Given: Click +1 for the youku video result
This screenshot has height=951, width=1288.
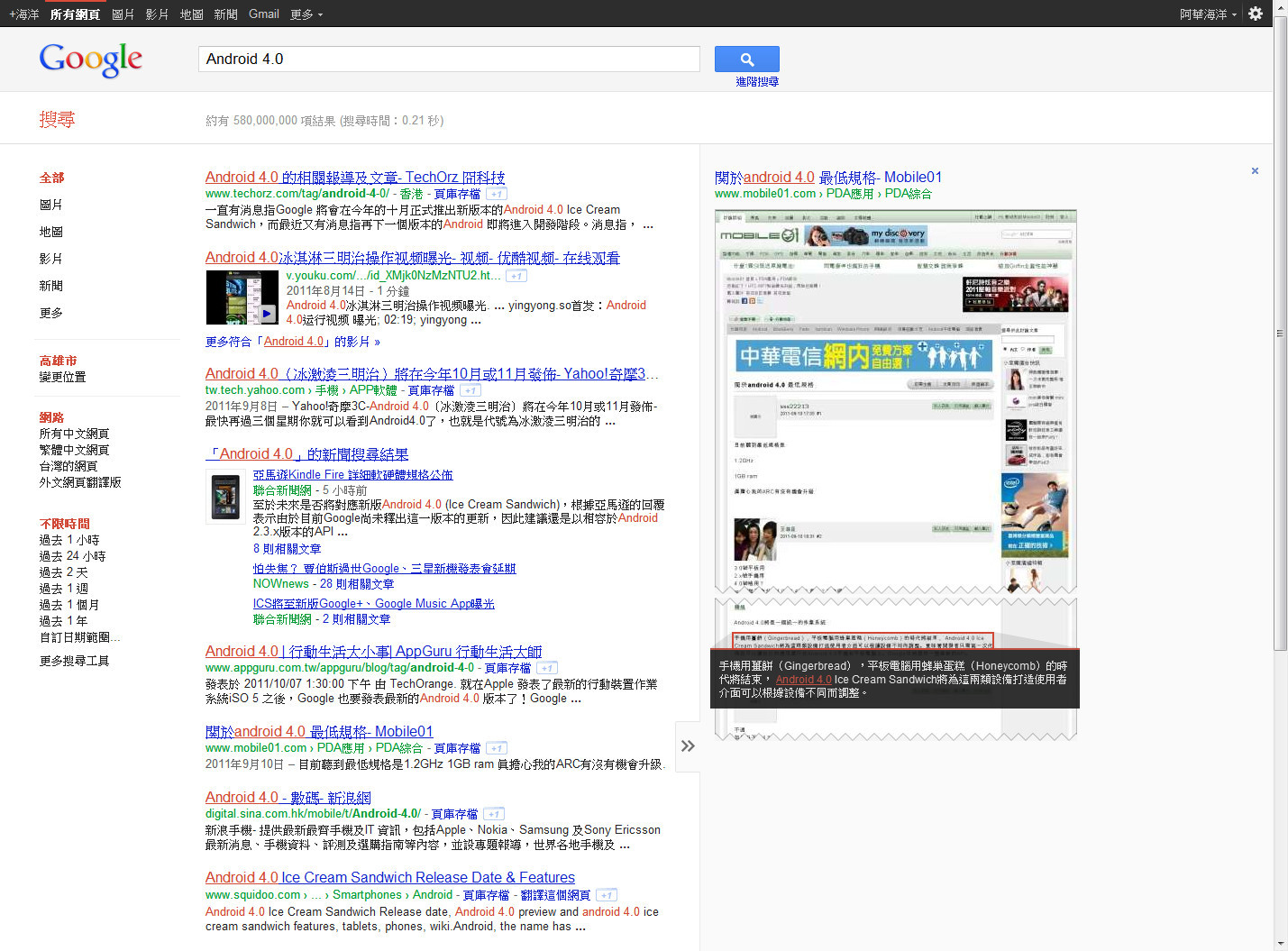Looking at the screenshot, I should tap(516, 276).
